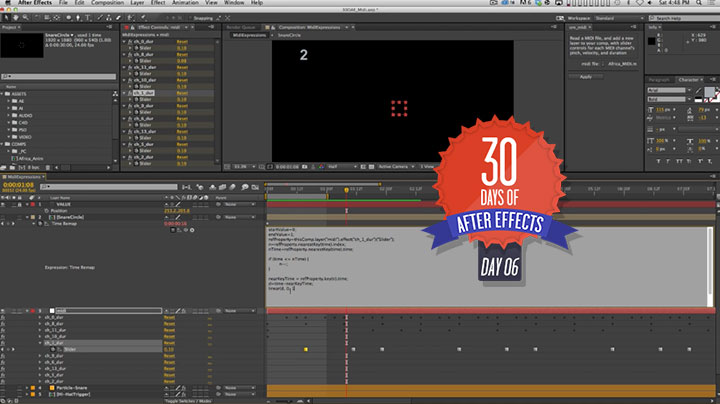Open the Workspace Standard dropdown

[619, 18]
